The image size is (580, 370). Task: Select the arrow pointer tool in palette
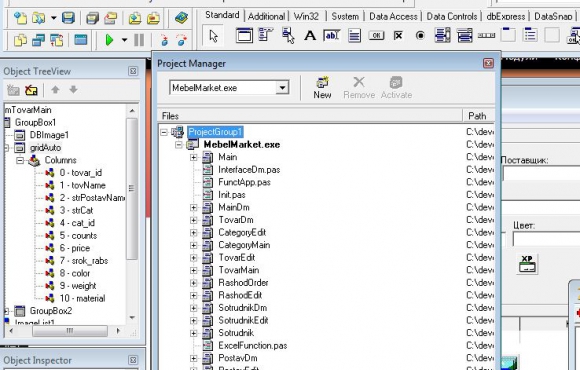pos(213,36)
